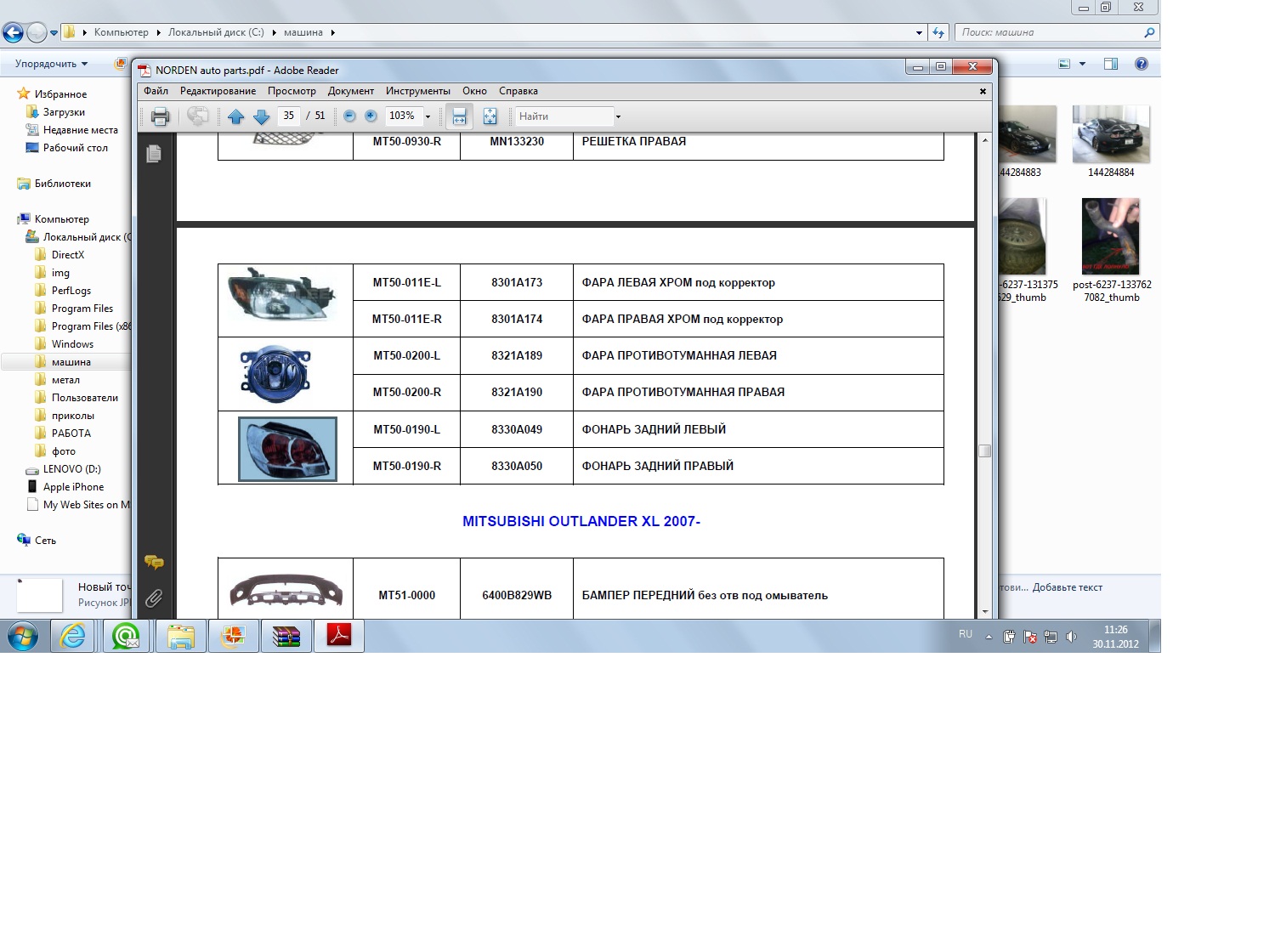Click the Print icon in Adobe Reader

(160, 116)
